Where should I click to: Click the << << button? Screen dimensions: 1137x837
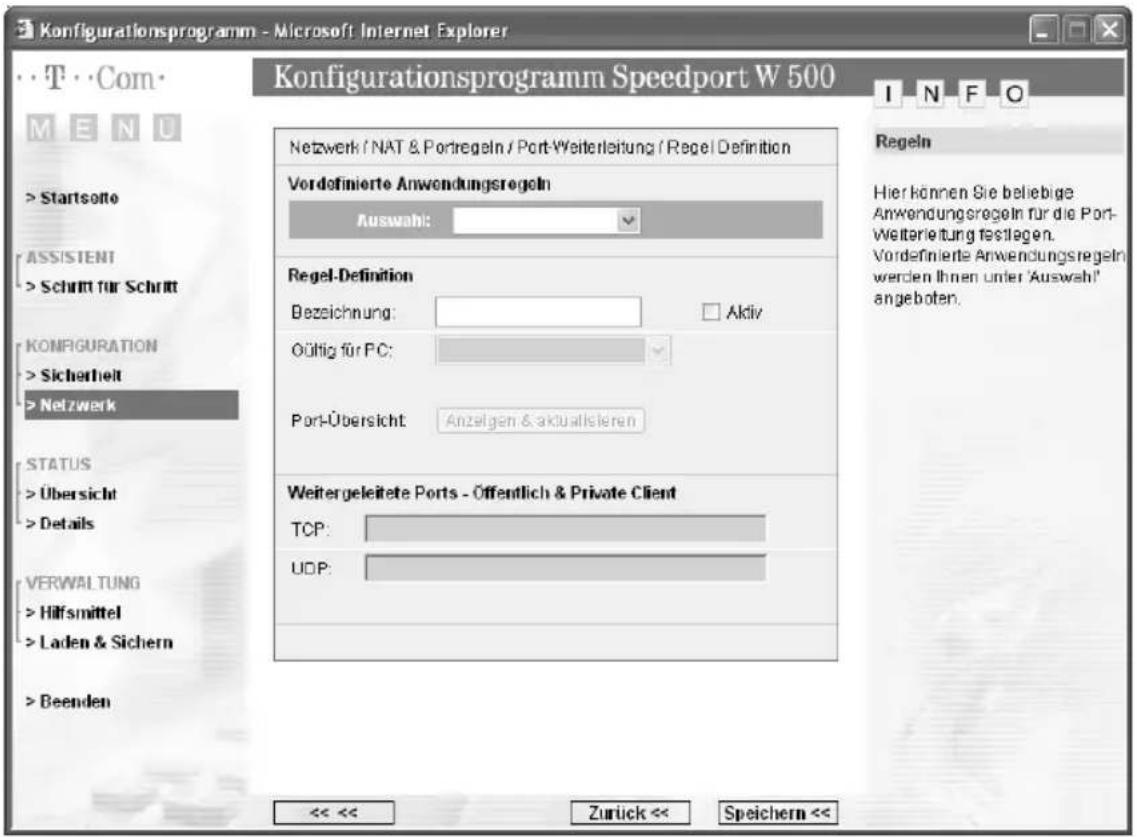334,813
